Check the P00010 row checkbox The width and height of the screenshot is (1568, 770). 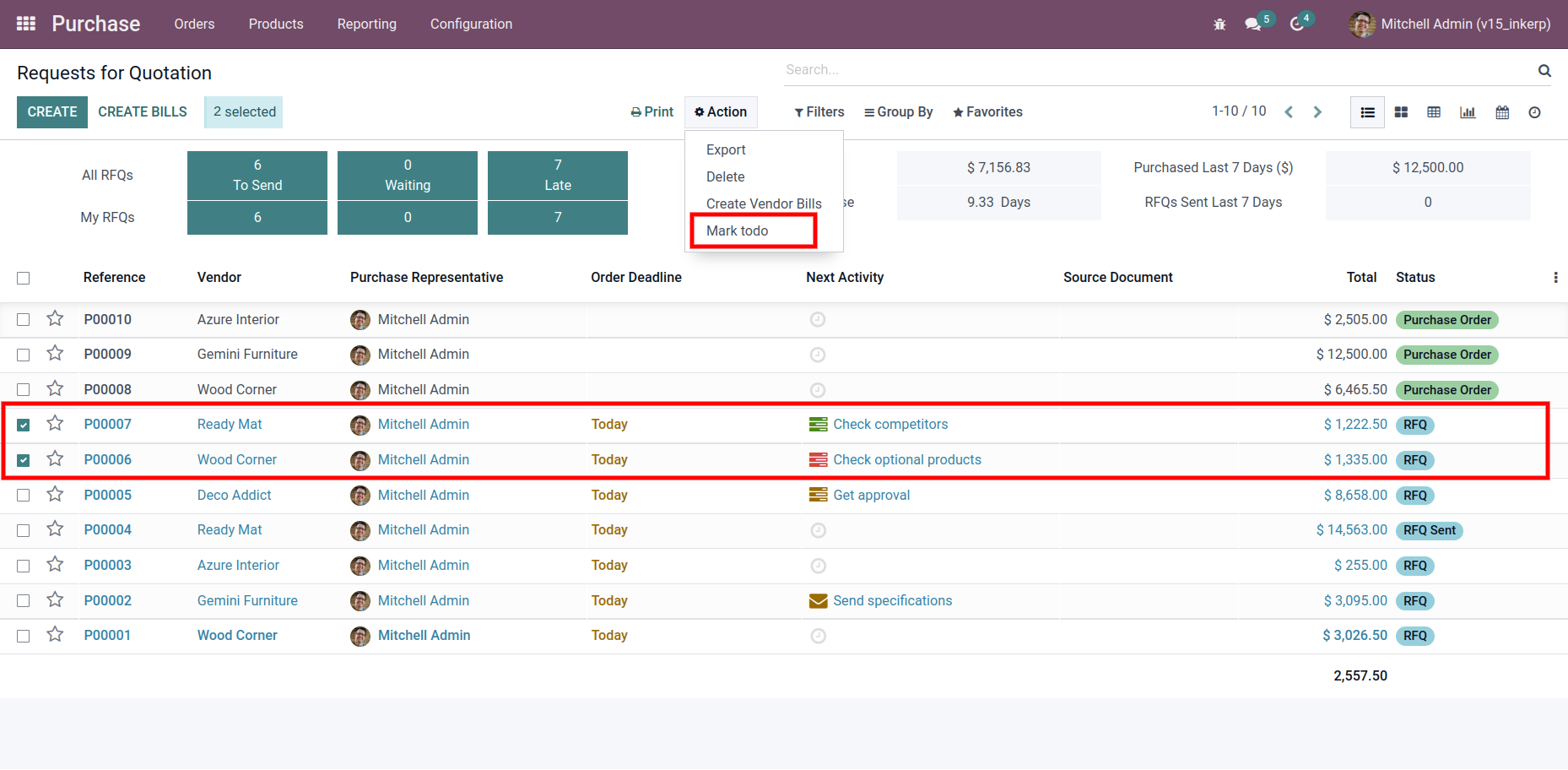(24, 320)
